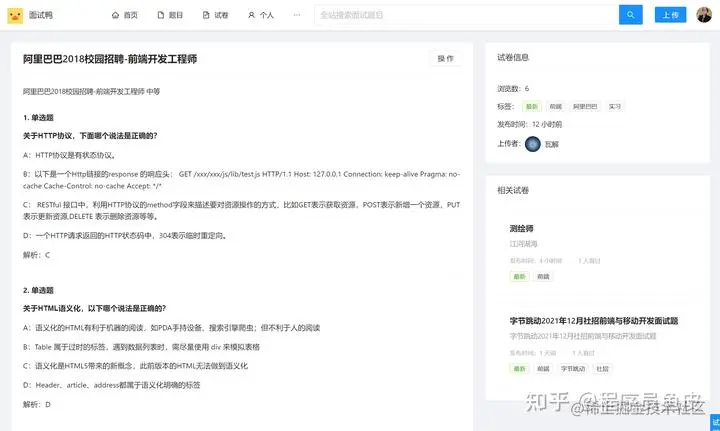
Task: Open the 试卷 menu item
Action: 216,15
